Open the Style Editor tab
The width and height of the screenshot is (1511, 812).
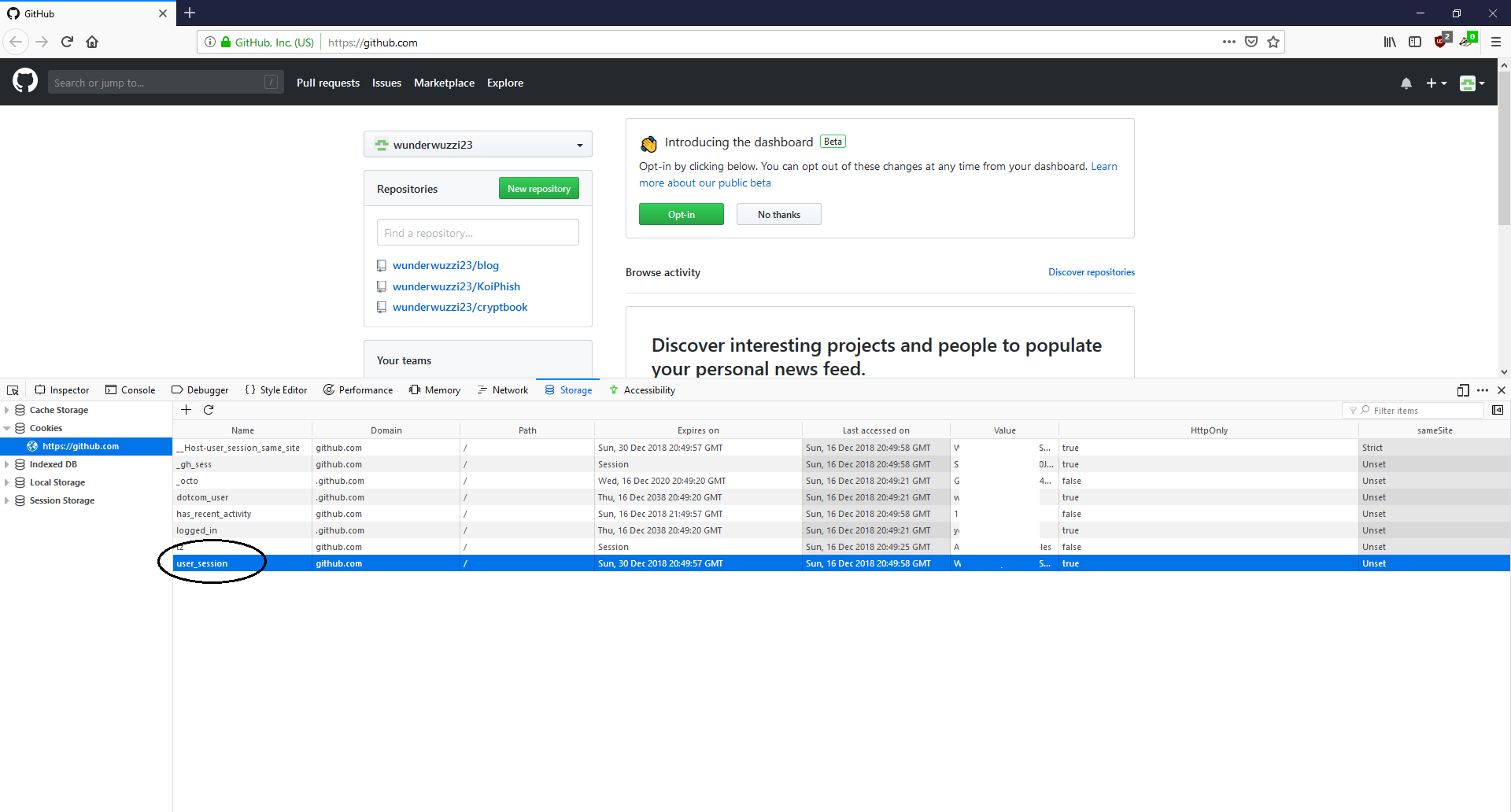pos(276,390)
